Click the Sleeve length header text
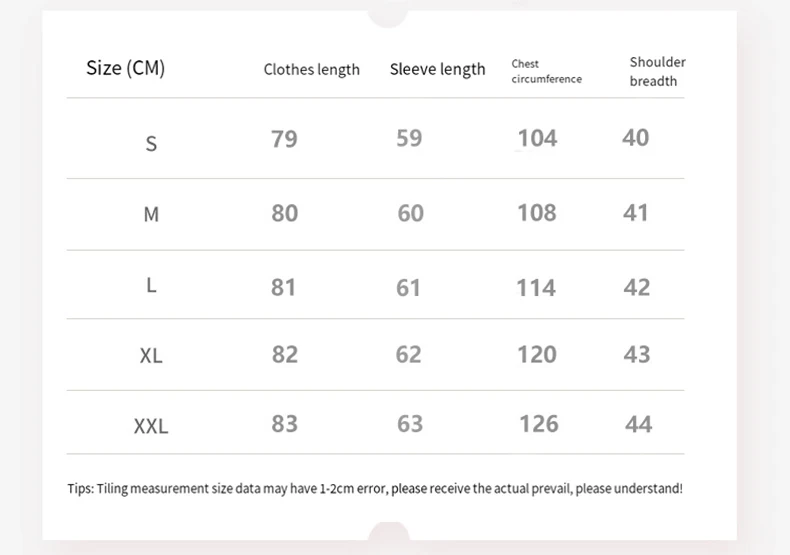This screenshot has width=790, height=555. [x=437, y=69]
